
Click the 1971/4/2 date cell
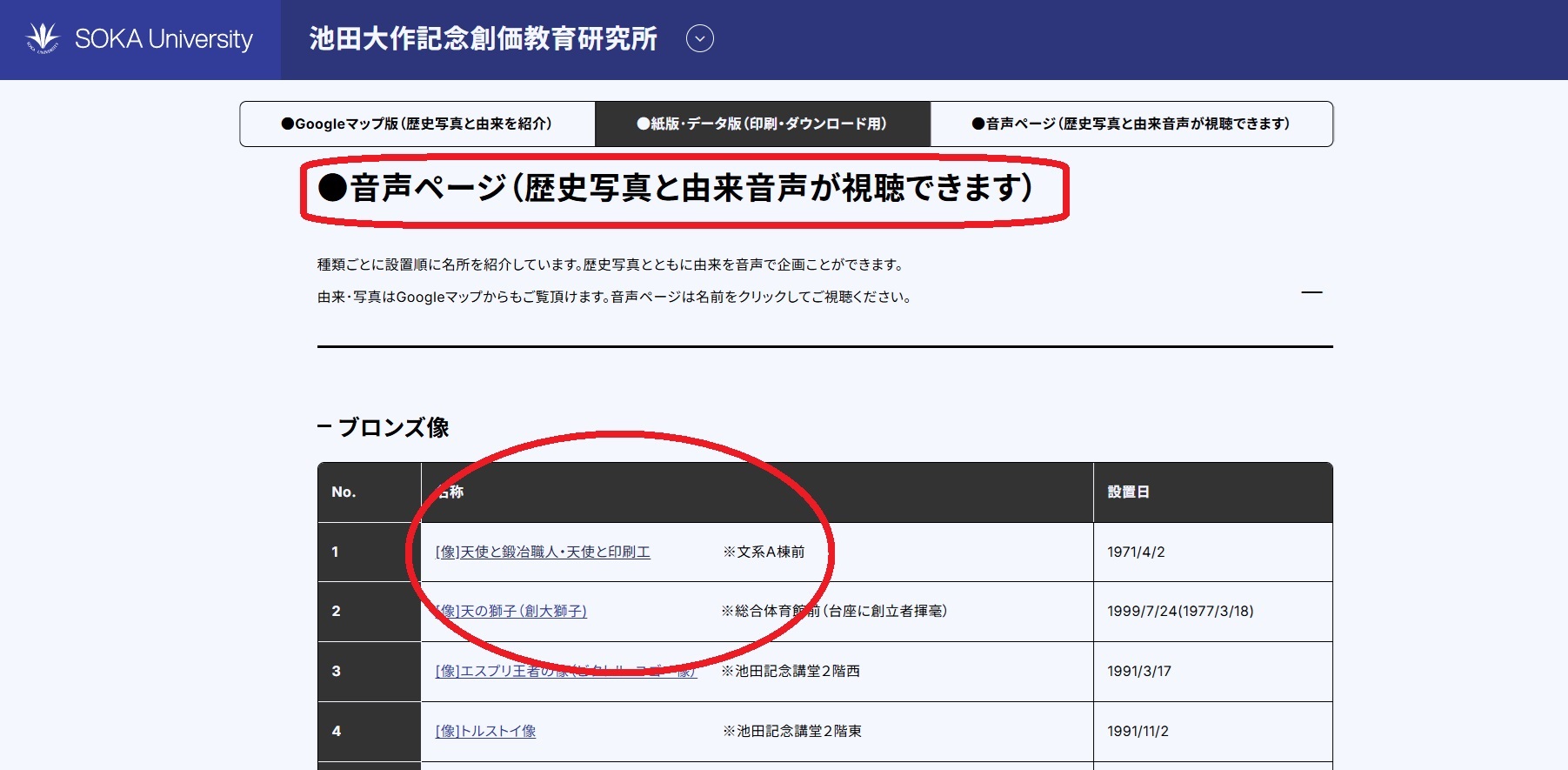[x=1213, y=552]
